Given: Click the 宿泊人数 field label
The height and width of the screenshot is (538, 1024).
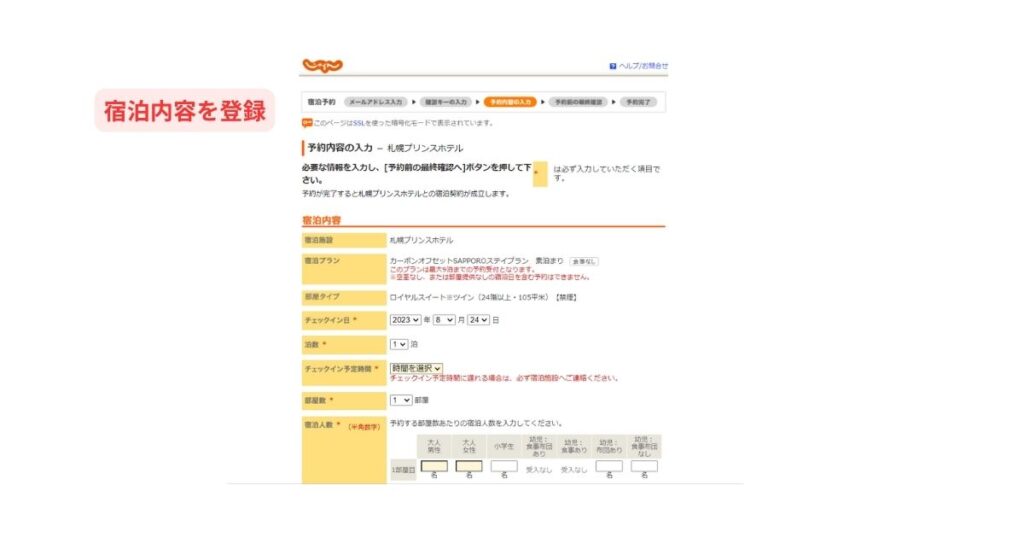Looking at the screenshot, I should (322, 425).
